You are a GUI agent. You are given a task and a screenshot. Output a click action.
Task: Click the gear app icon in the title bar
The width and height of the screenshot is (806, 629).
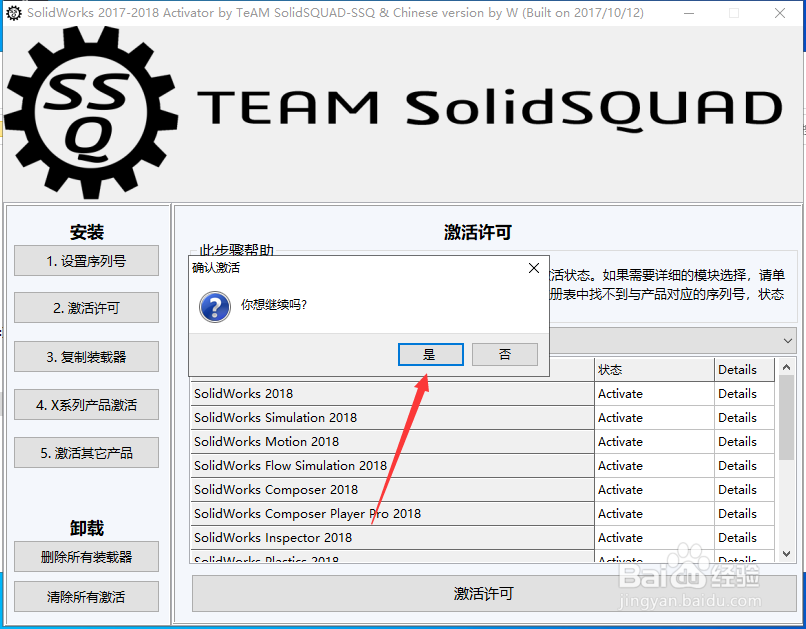(14, 13)
